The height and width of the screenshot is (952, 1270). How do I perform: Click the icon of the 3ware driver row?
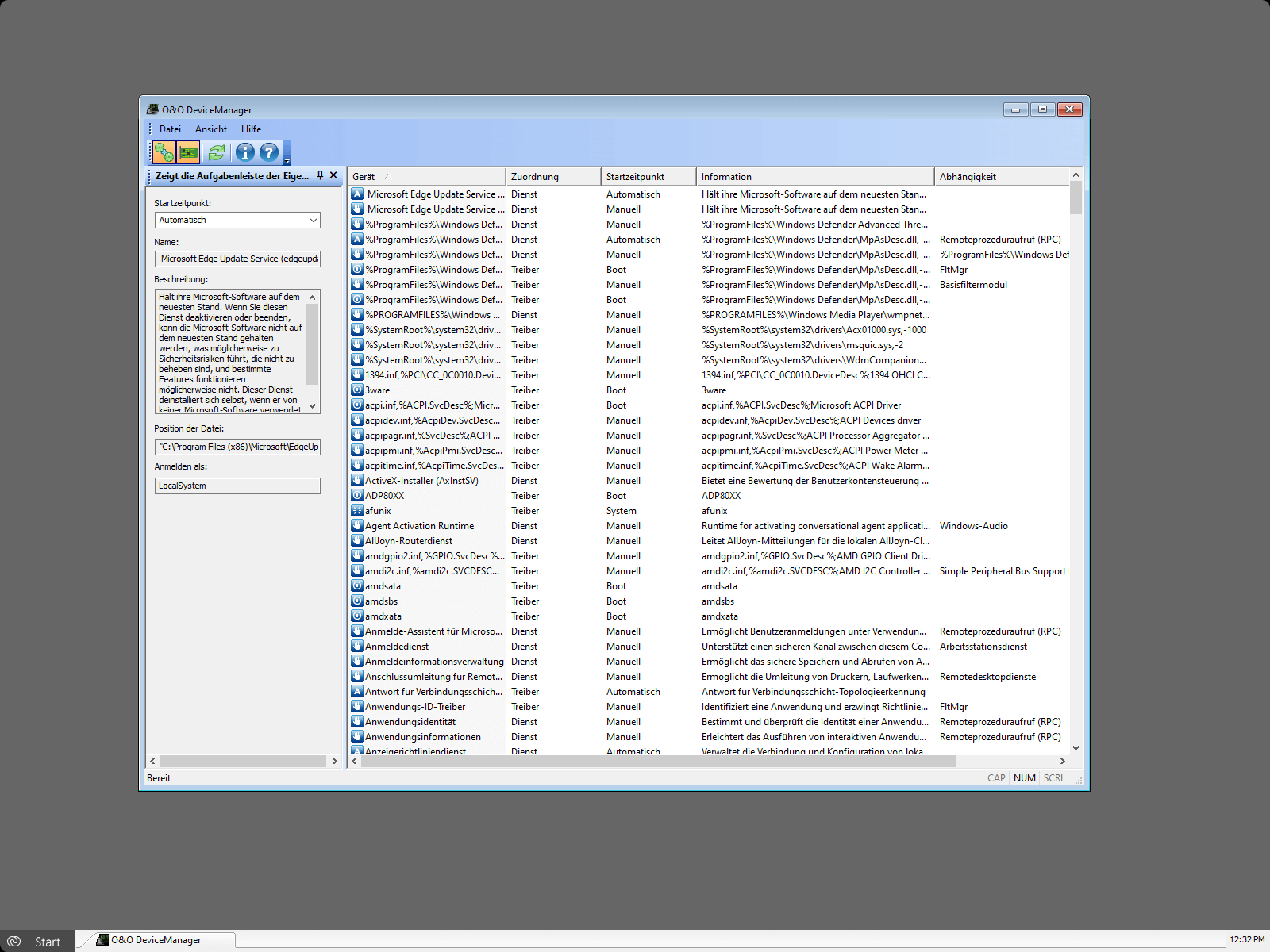357,390
